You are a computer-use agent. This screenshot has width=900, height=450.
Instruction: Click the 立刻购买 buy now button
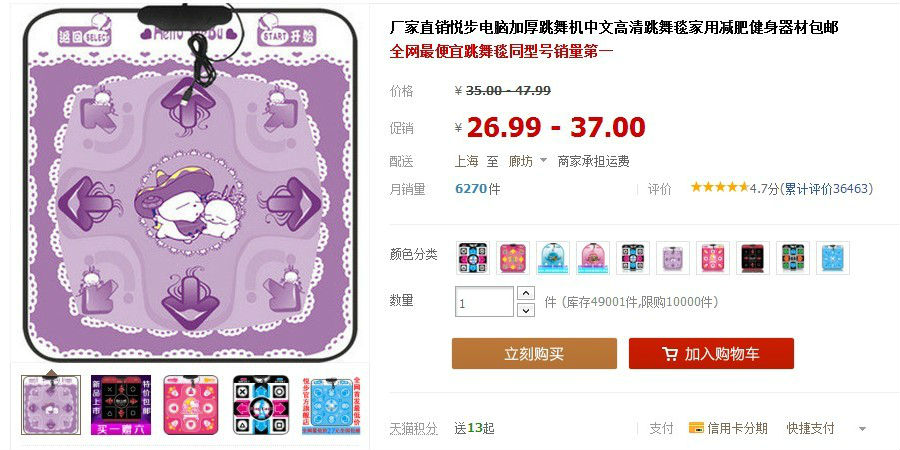click(x=534, y=354)
